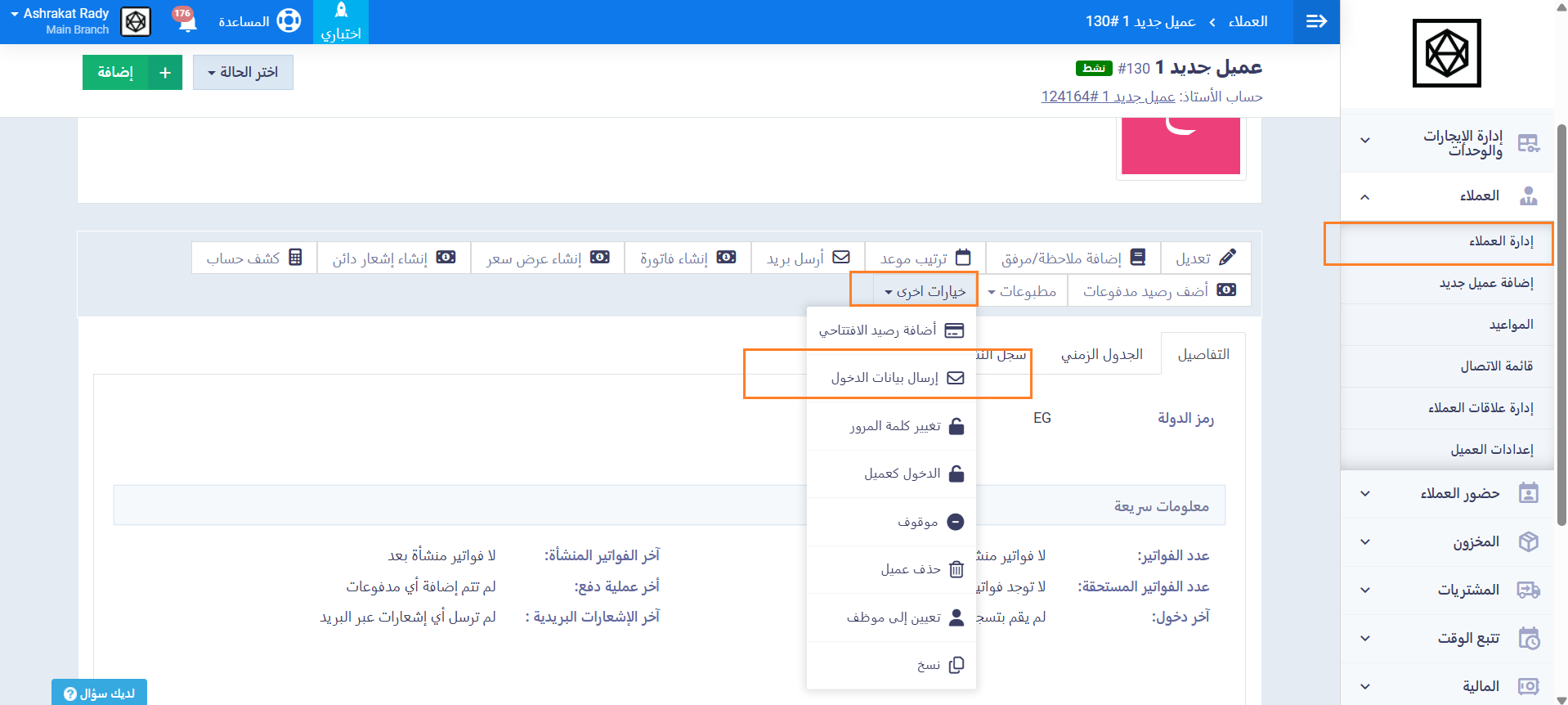Click the trash icon for حذف عميل
The image size is (1568, 705).
tap(956, 570)
